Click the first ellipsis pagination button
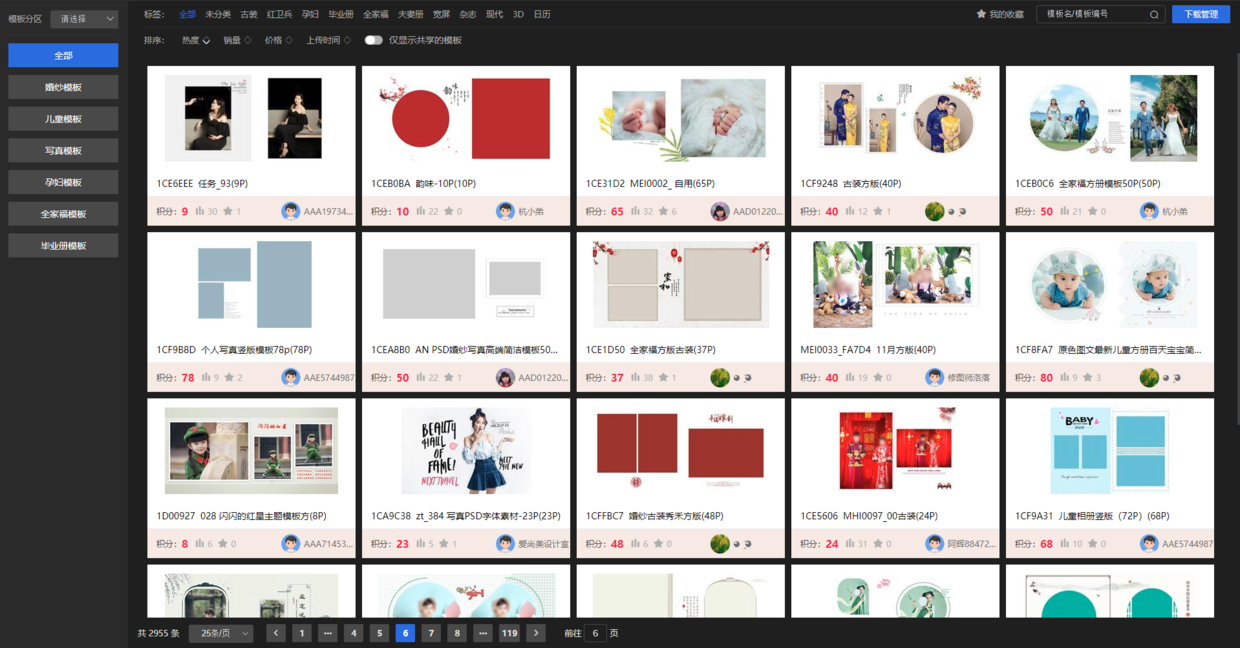The image size is (1240, 648). [x=328, y=633]
